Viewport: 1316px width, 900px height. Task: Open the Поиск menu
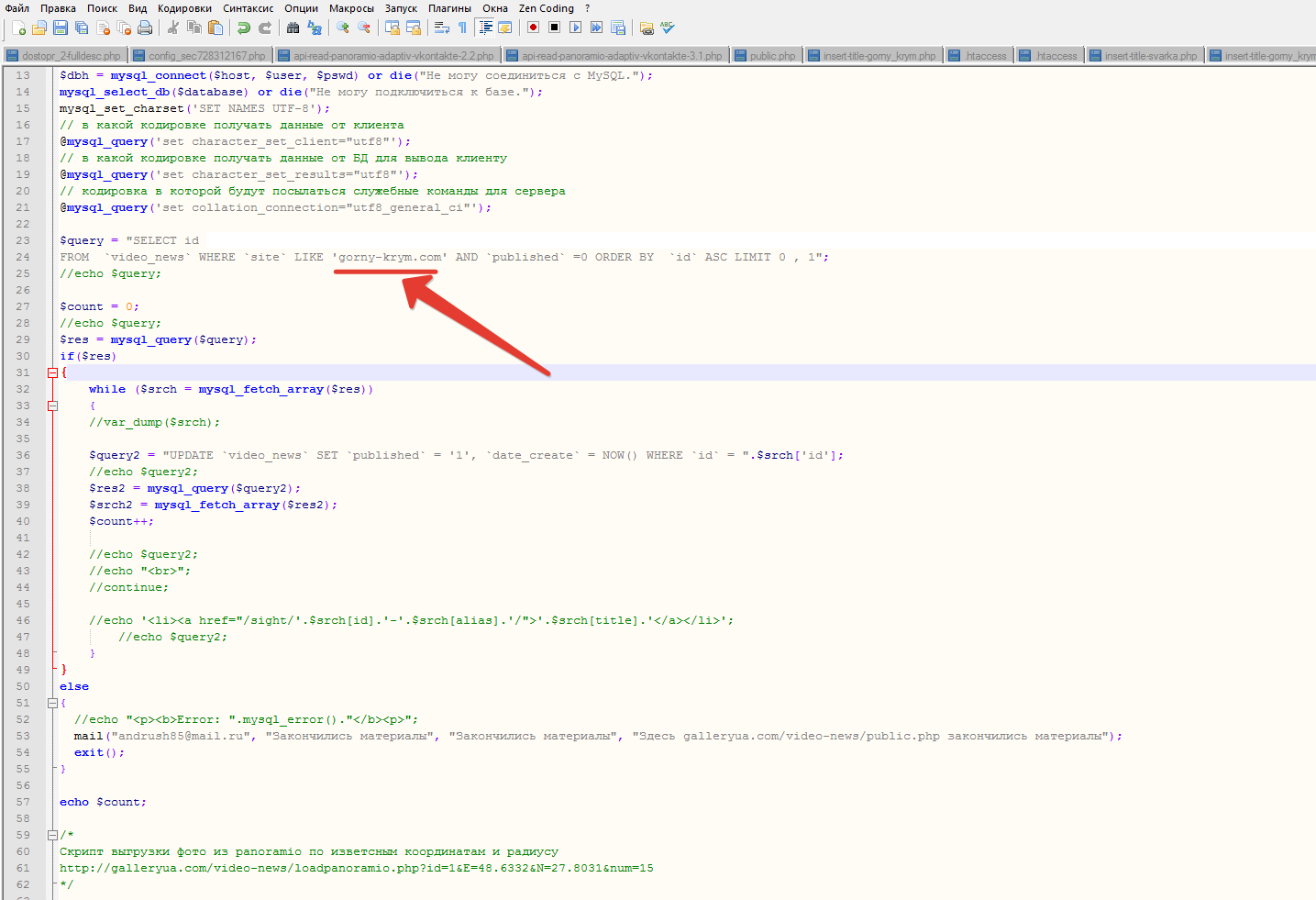102,8
